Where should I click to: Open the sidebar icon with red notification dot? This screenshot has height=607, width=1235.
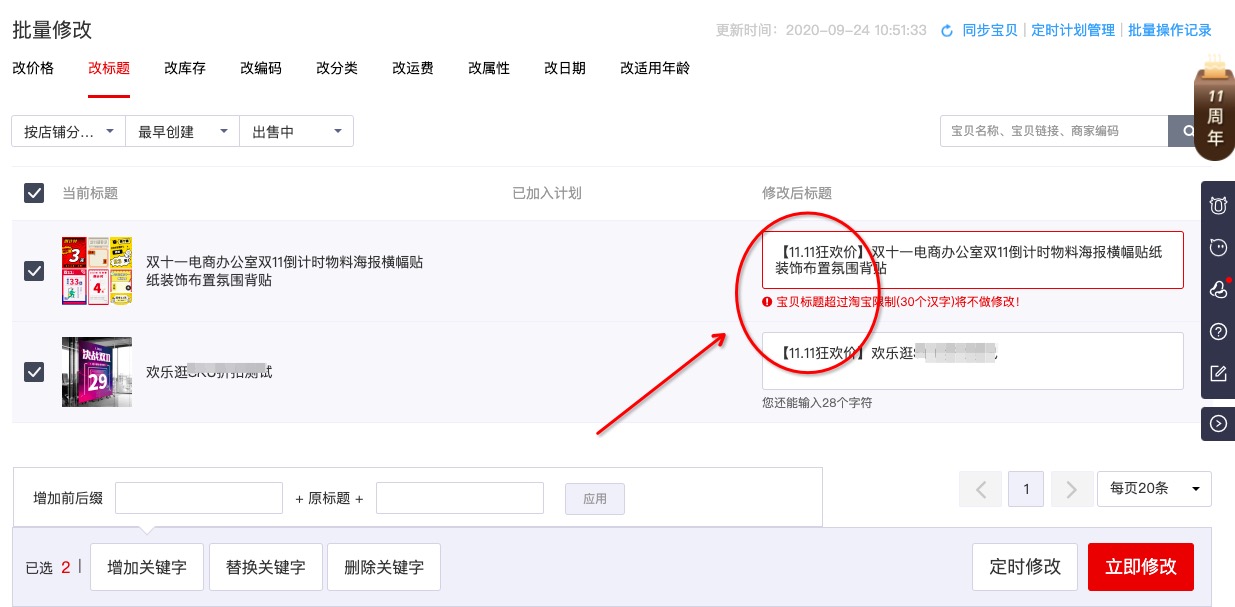pyautogui.click(x=1218, y=290)
